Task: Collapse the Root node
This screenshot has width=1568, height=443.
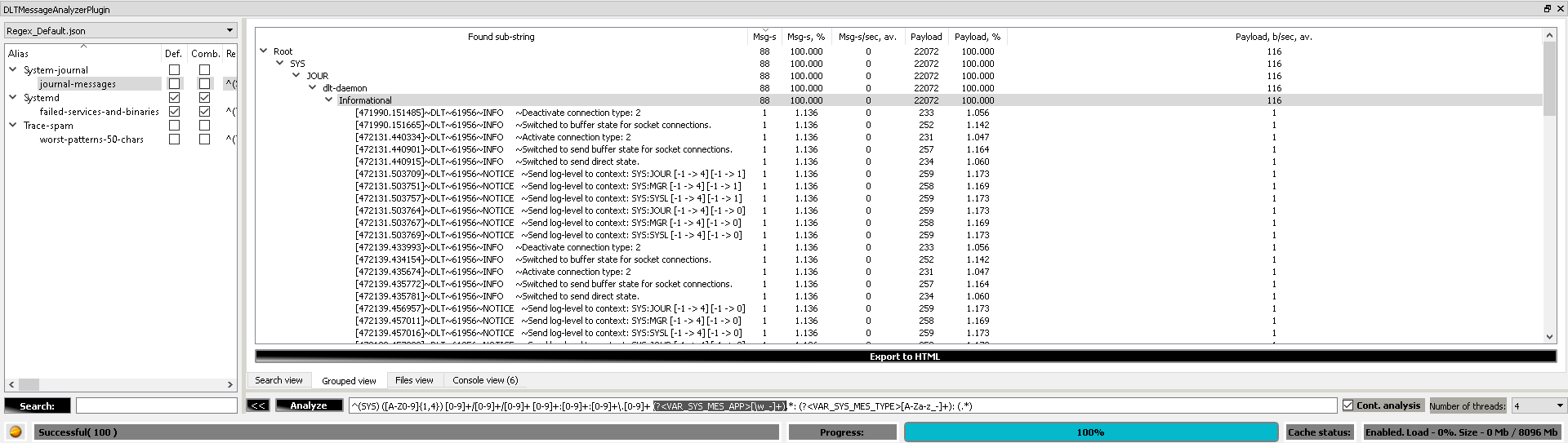Action: (264, 51)
